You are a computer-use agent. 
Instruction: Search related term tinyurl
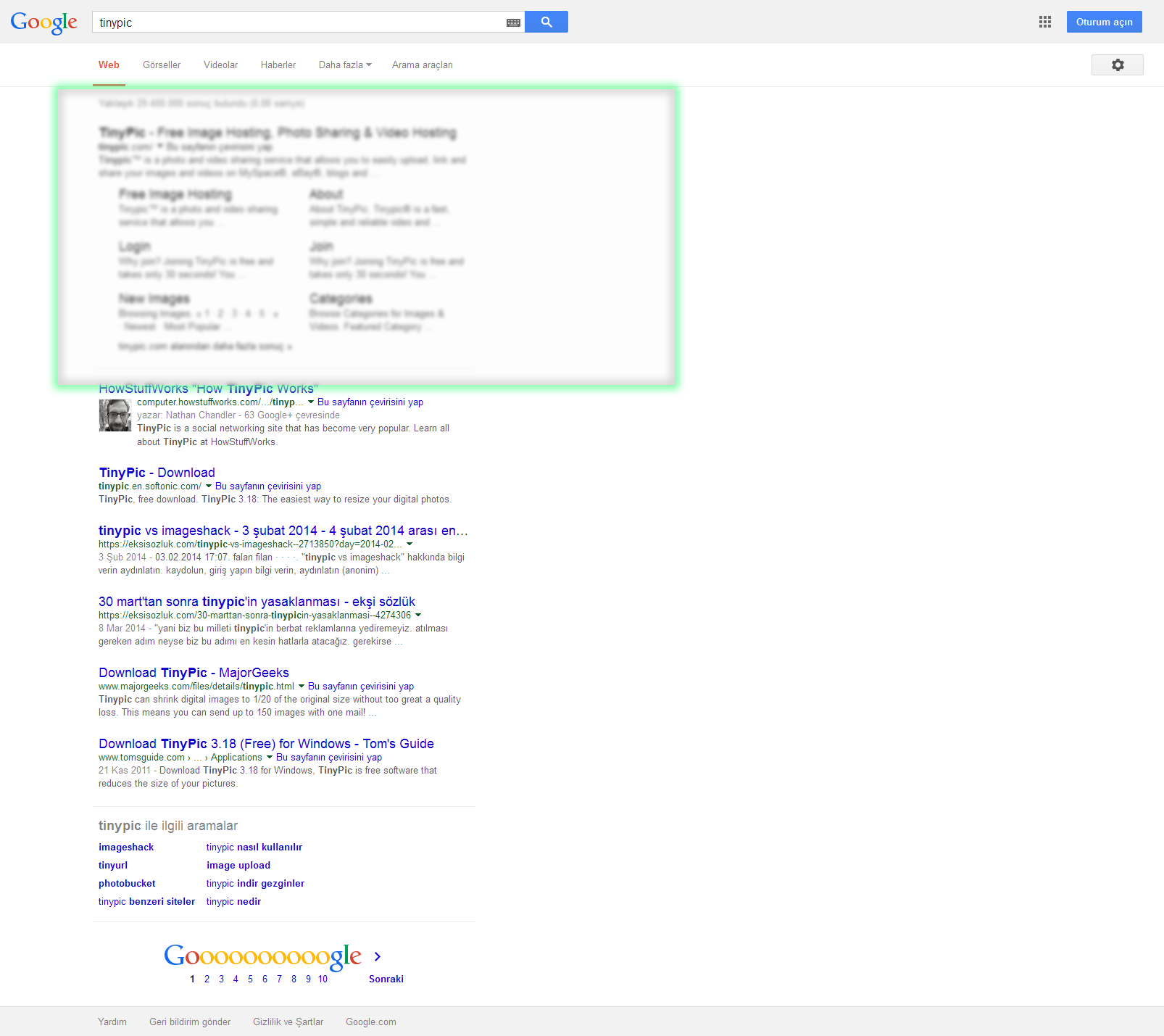[113, 865]
